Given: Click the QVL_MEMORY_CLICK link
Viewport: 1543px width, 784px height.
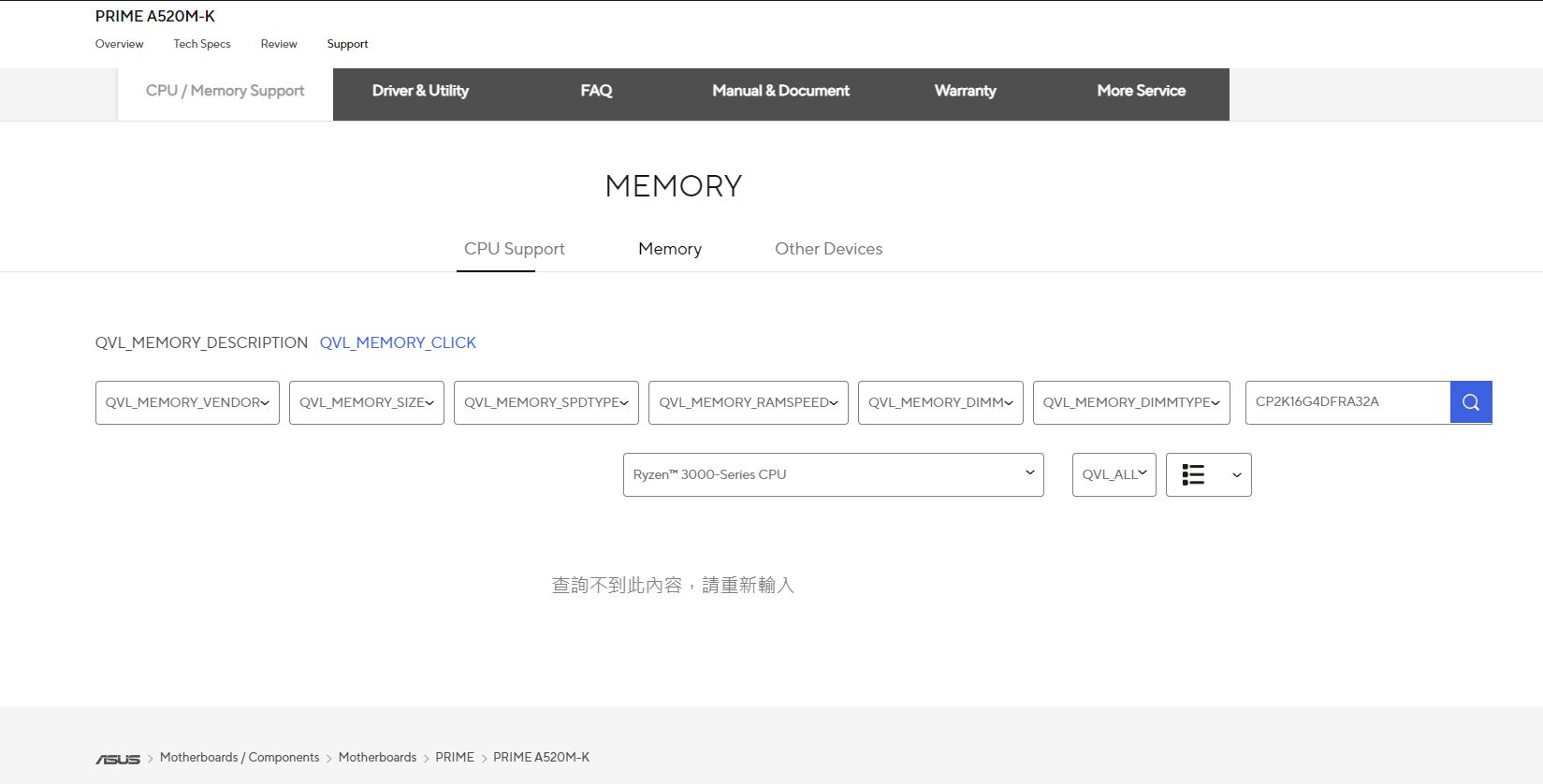Looking at the screenshot, I should click(398, 342).
